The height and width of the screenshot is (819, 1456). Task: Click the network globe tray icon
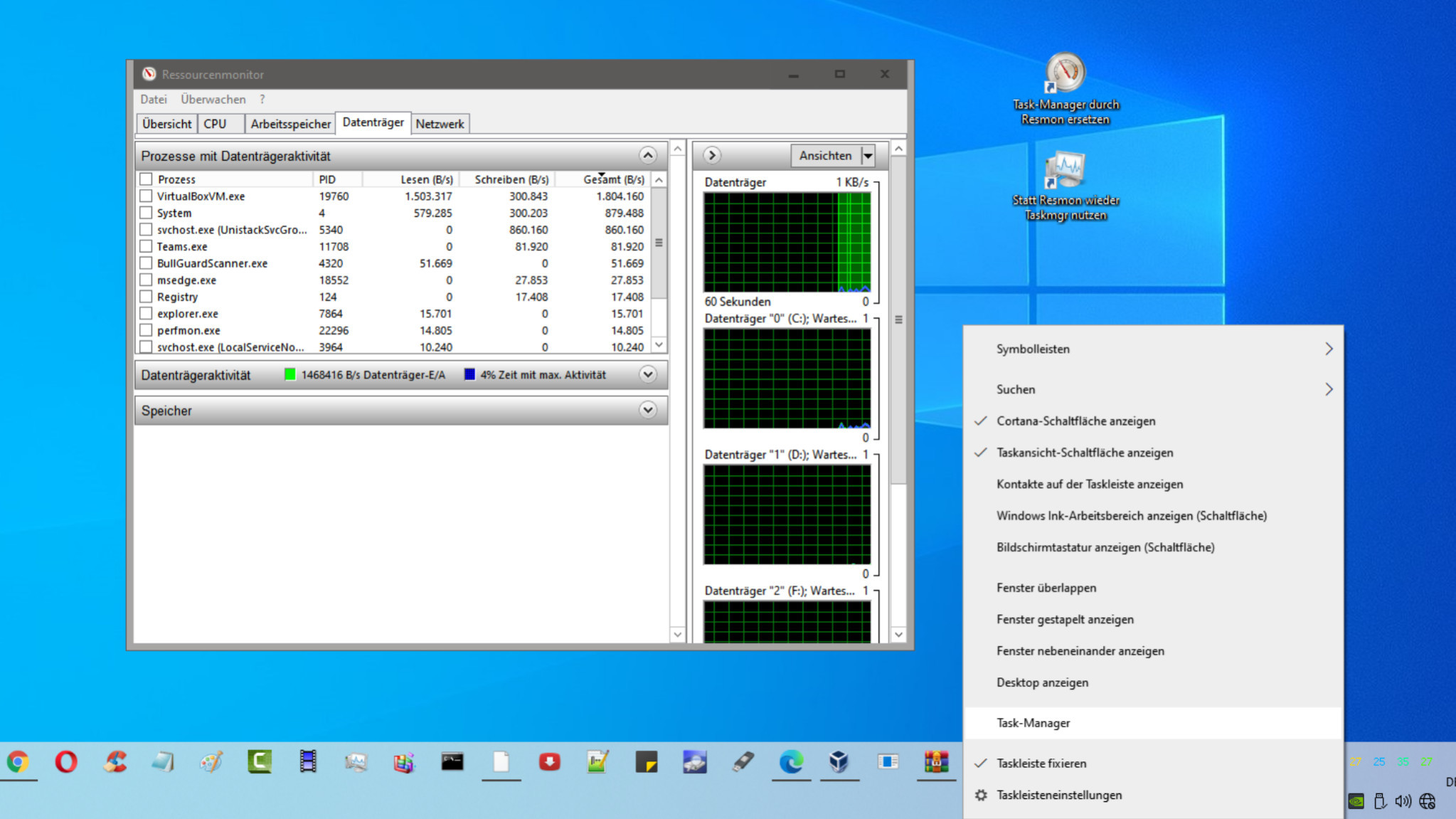[x=1427, y=802]
